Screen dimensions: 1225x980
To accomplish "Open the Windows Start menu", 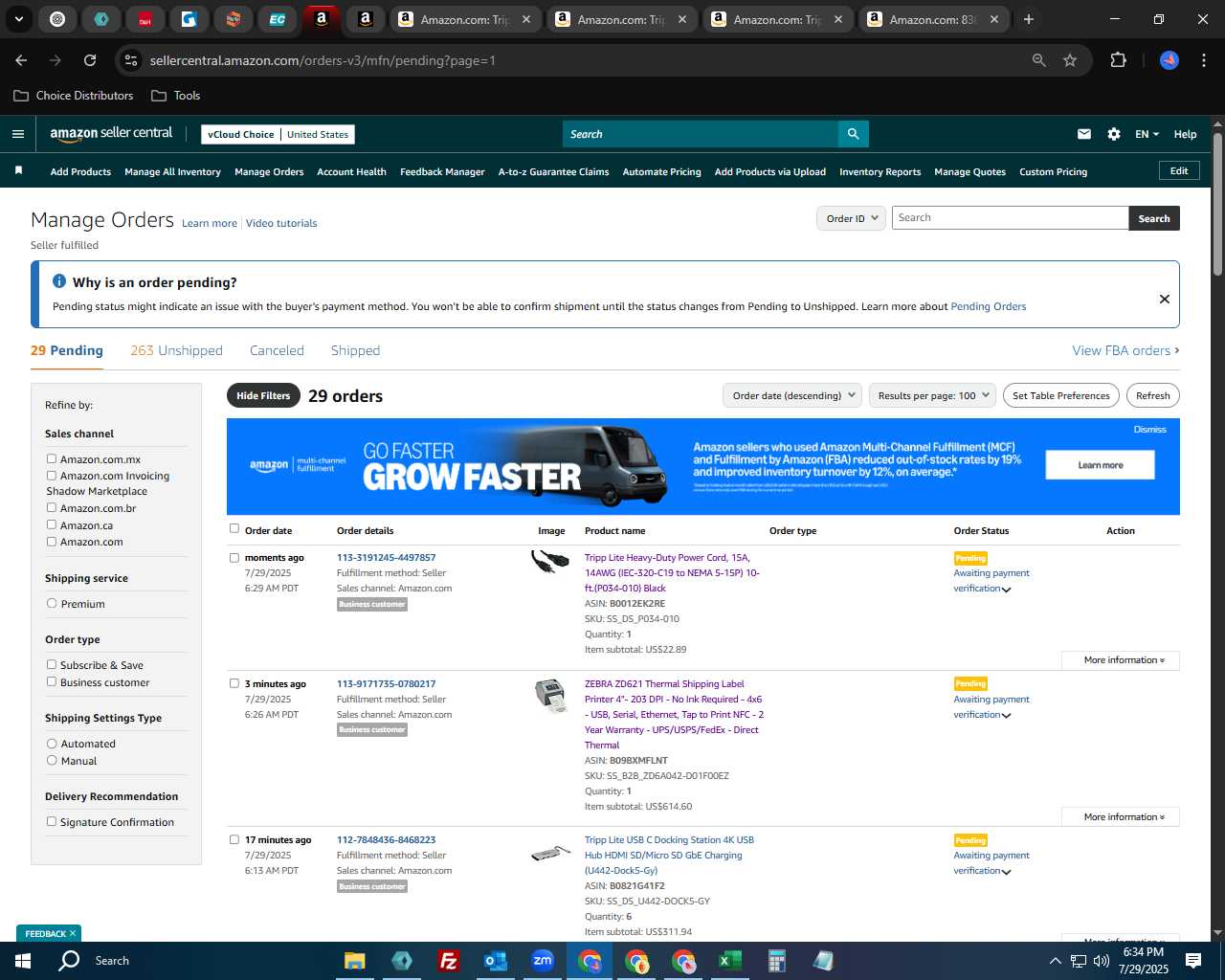I will (23, 961).
